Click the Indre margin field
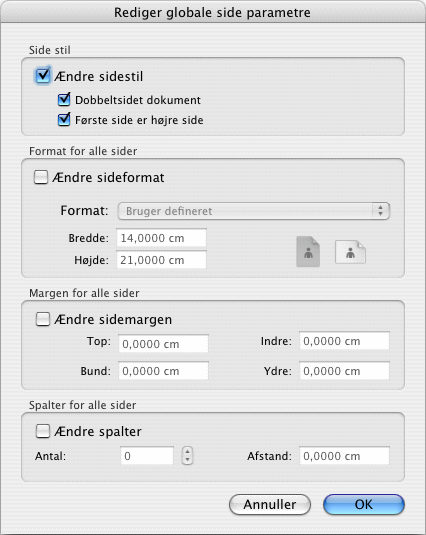This screenshot has width=426, height=535. (x=344, y=341)
